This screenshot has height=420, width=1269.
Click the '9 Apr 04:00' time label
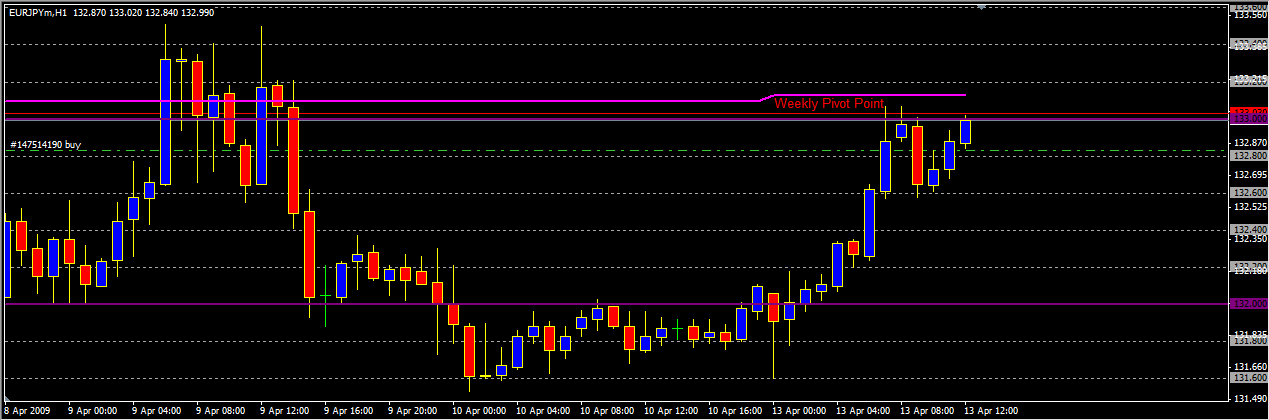[157, 411]
